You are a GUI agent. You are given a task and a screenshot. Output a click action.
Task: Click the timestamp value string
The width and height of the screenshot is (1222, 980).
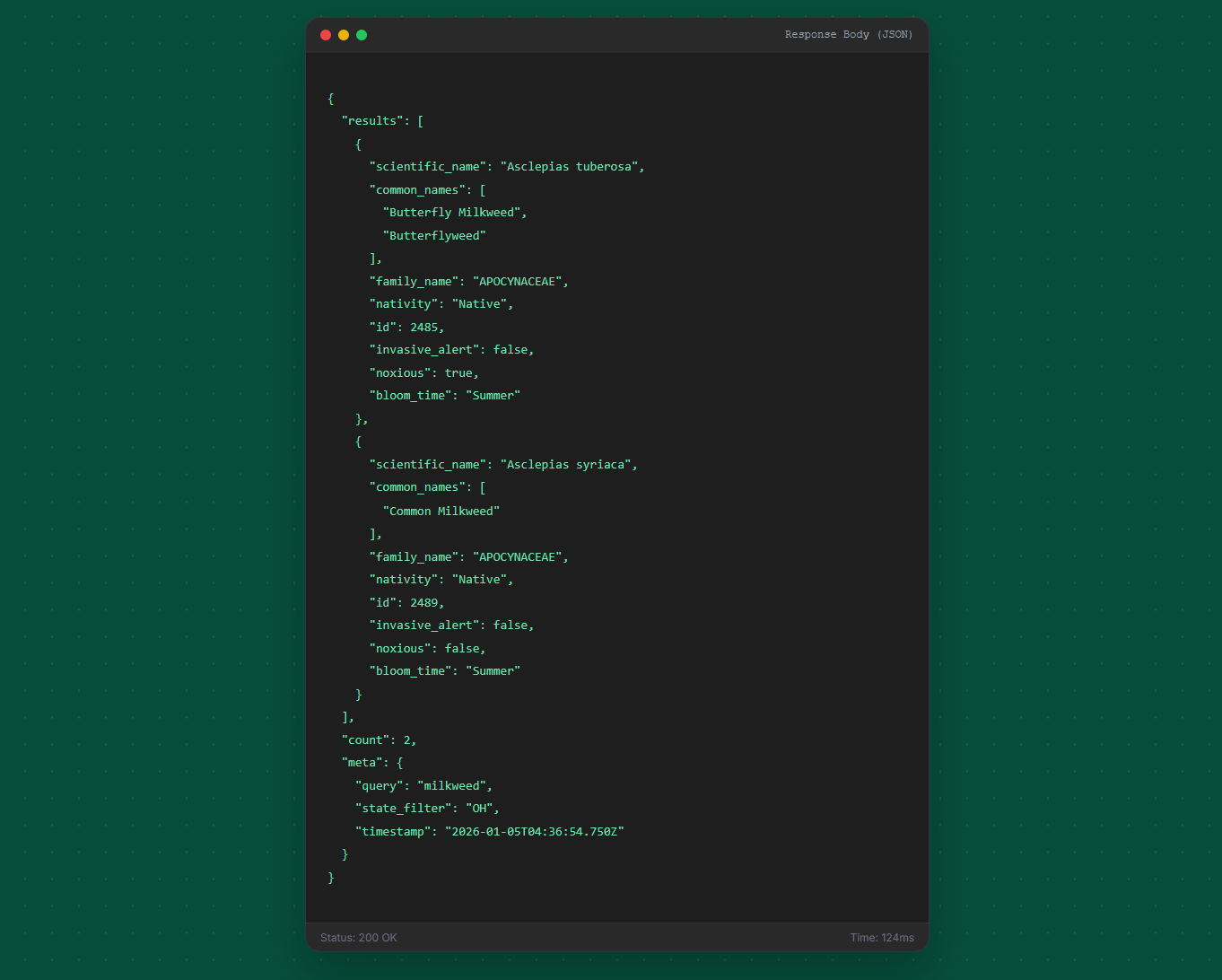[534, 832]
